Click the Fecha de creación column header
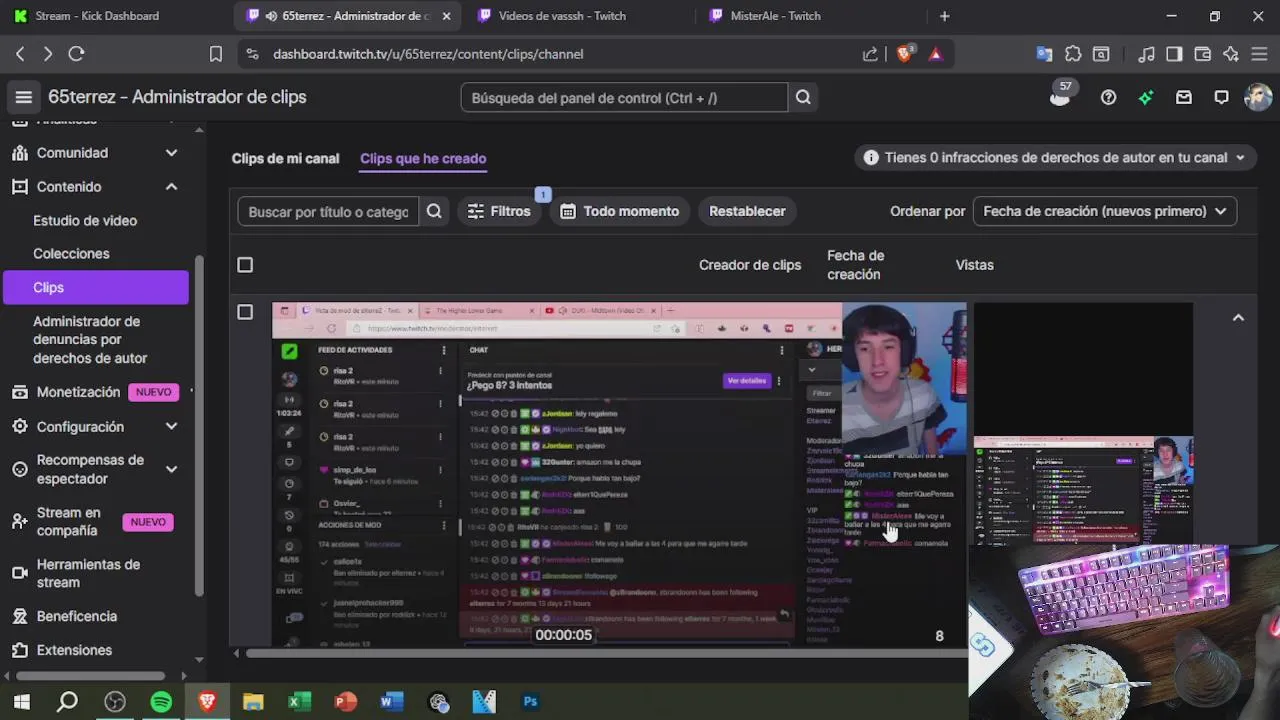The image size is (1280, 720). point(855,265)
